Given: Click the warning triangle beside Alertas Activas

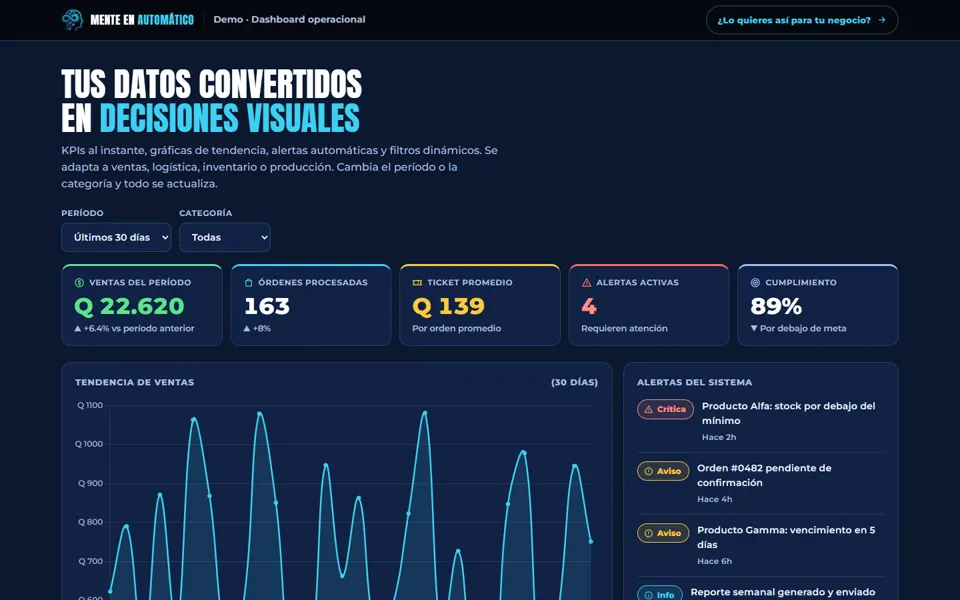Looking at the screenshot, I should point(586,282).
